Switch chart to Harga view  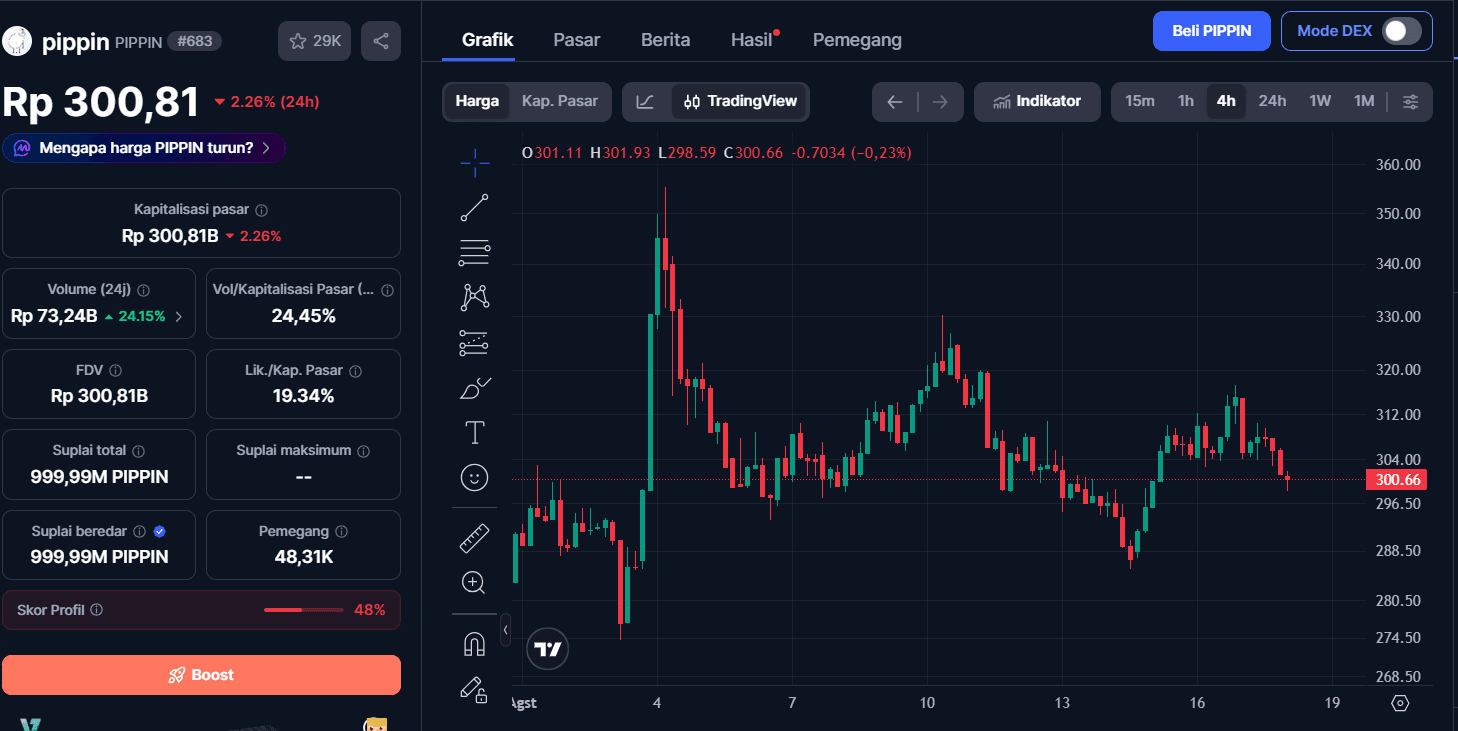[477, 101]
